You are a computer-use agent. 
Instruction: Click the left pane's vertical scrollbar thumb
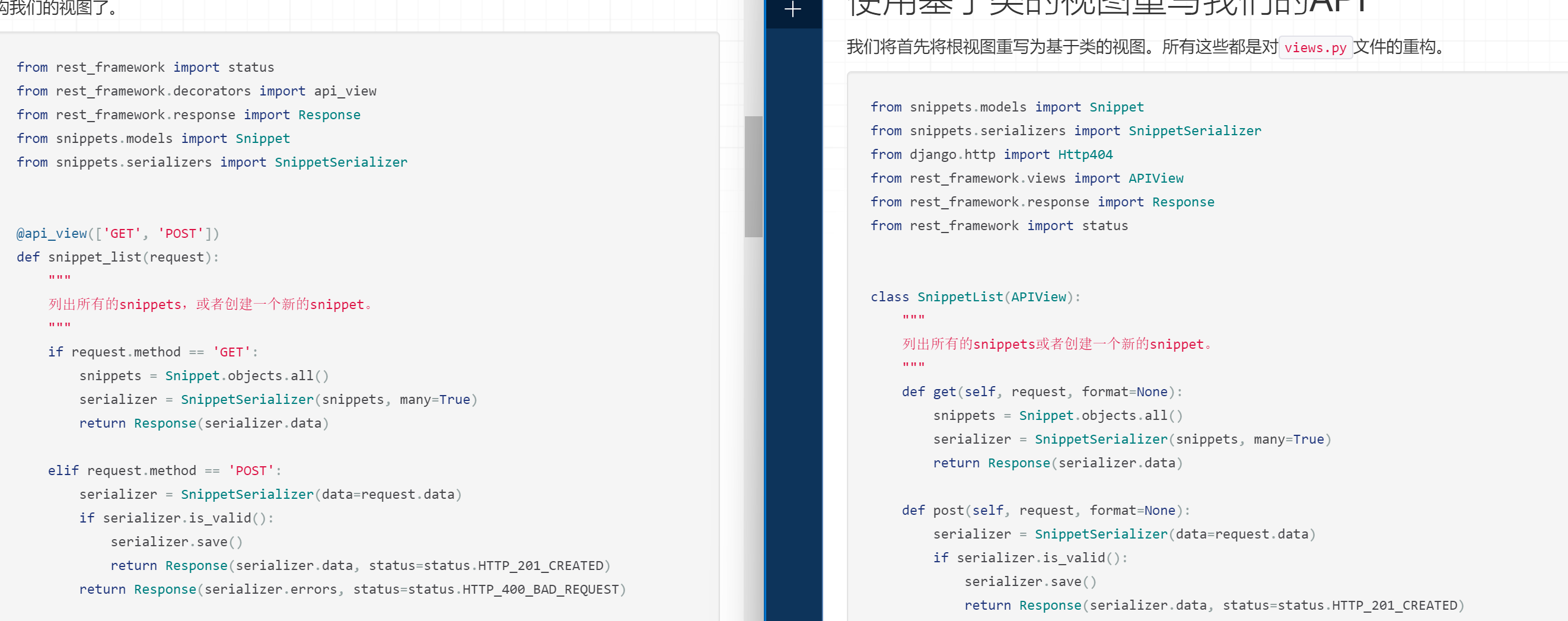[x=754, y=177]
